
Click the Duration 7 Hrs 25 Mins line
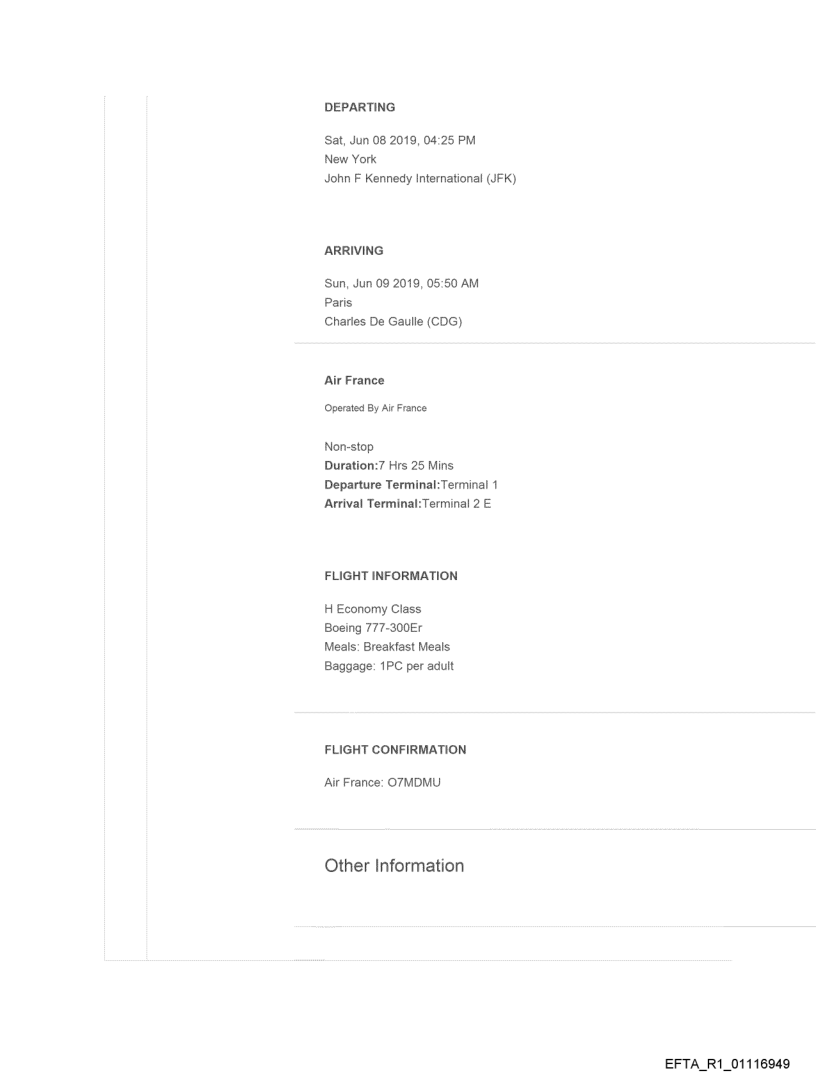[396, 466]
